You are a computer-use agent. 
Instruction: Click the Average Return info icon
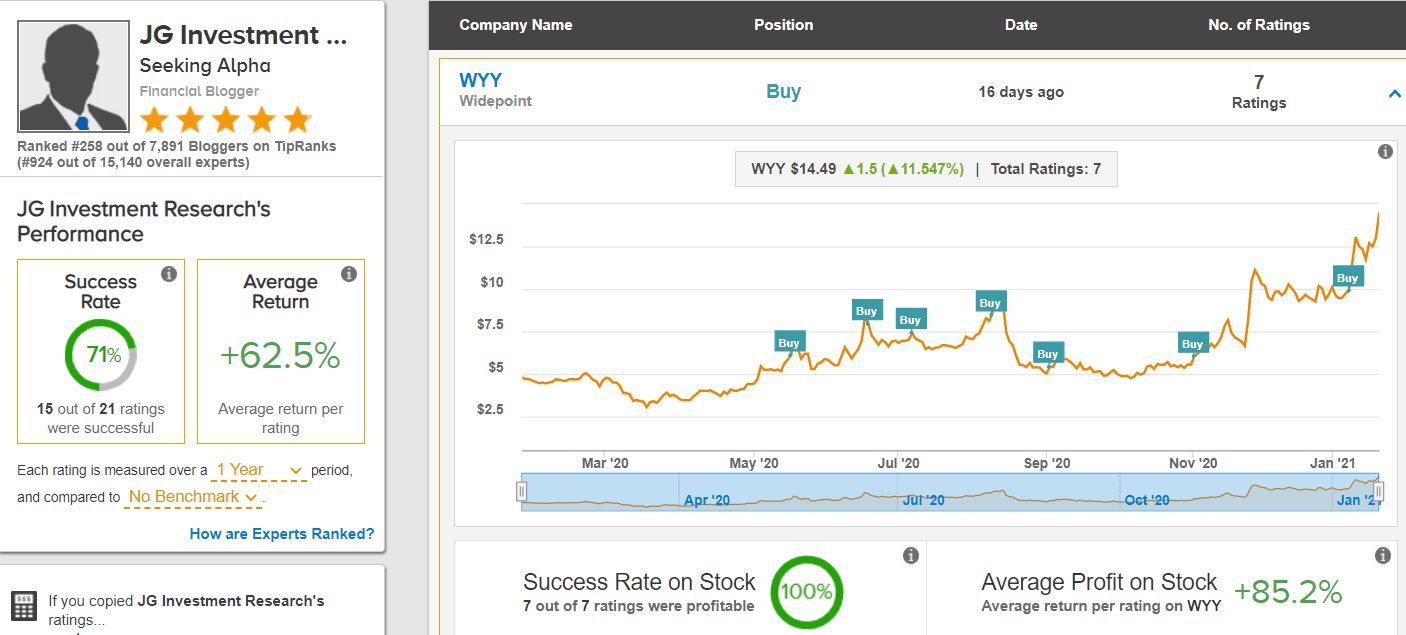coord(349,274)
